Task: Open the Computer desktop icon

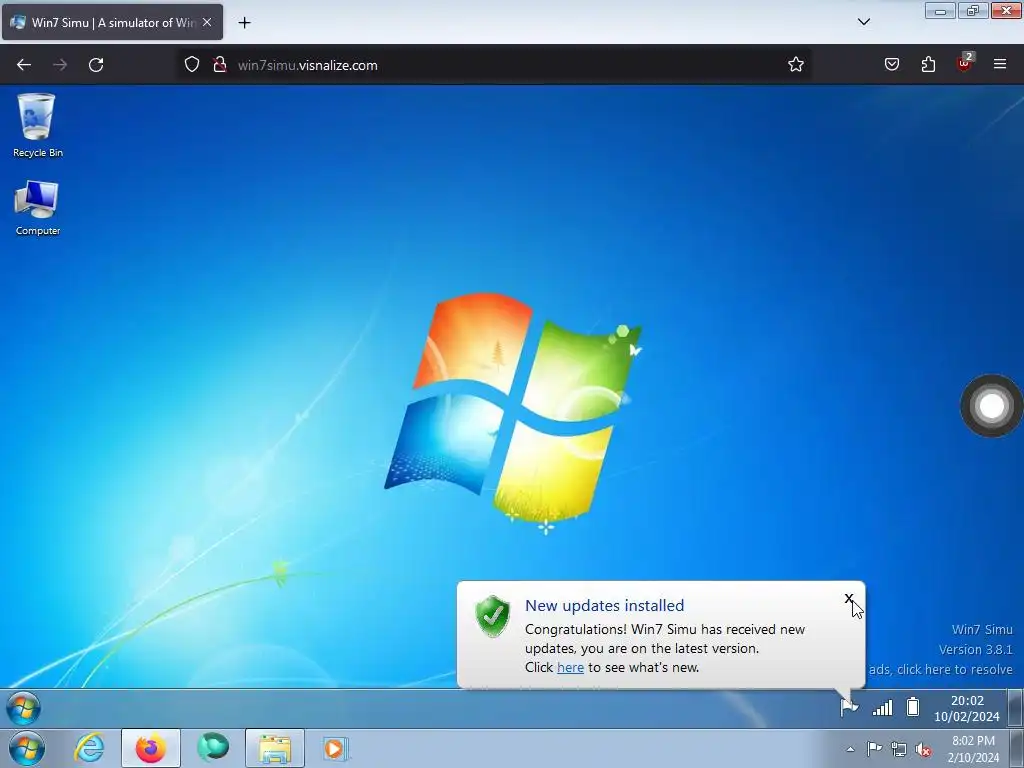Action: [37, 208]
